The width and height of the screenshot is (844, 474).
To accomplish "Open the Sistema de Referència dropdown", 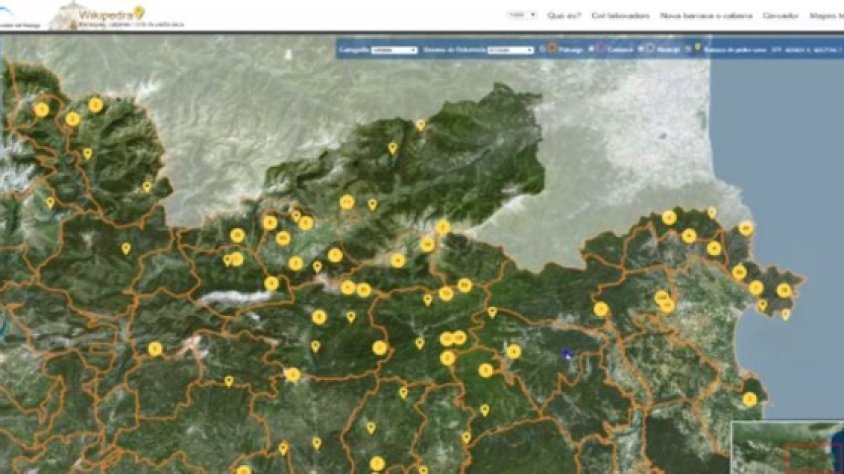I will [517, 48].
